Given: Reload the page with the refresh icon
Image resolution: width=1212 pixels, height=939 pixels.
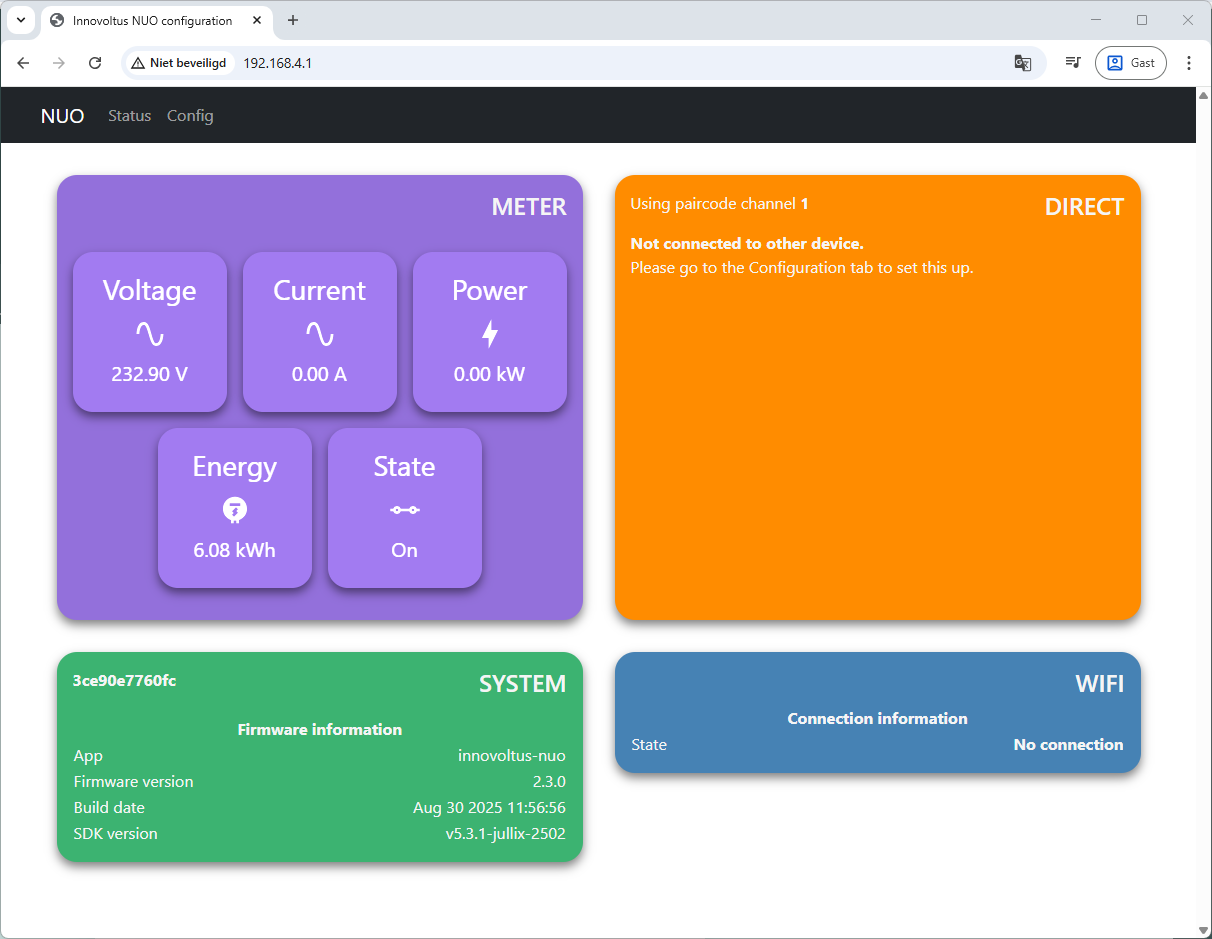Looking at the screenshot, I should coord(95,63).
